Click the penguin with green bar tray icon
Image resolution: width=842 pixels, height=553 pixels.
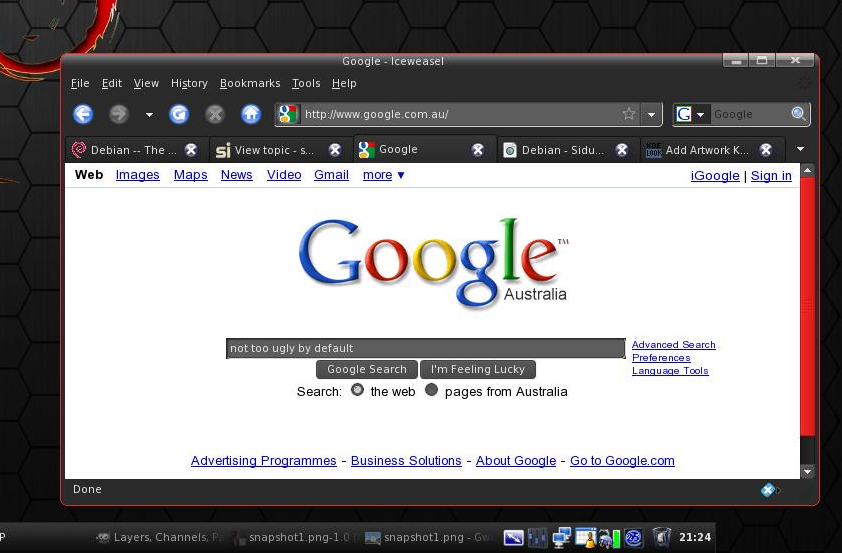click(x=609, y=537)
